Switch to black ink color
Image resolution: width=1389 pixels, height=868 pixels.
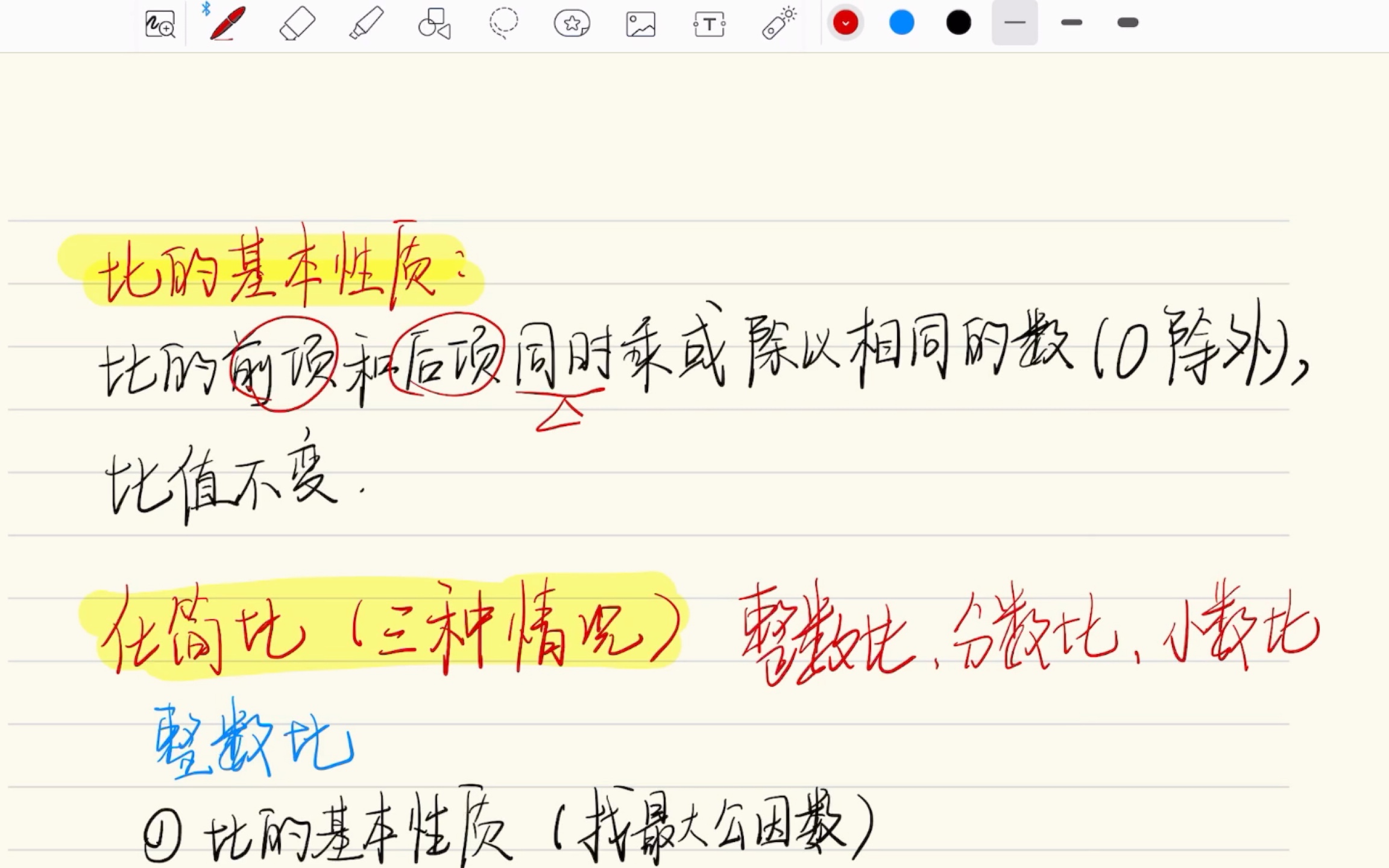[957, 22]
